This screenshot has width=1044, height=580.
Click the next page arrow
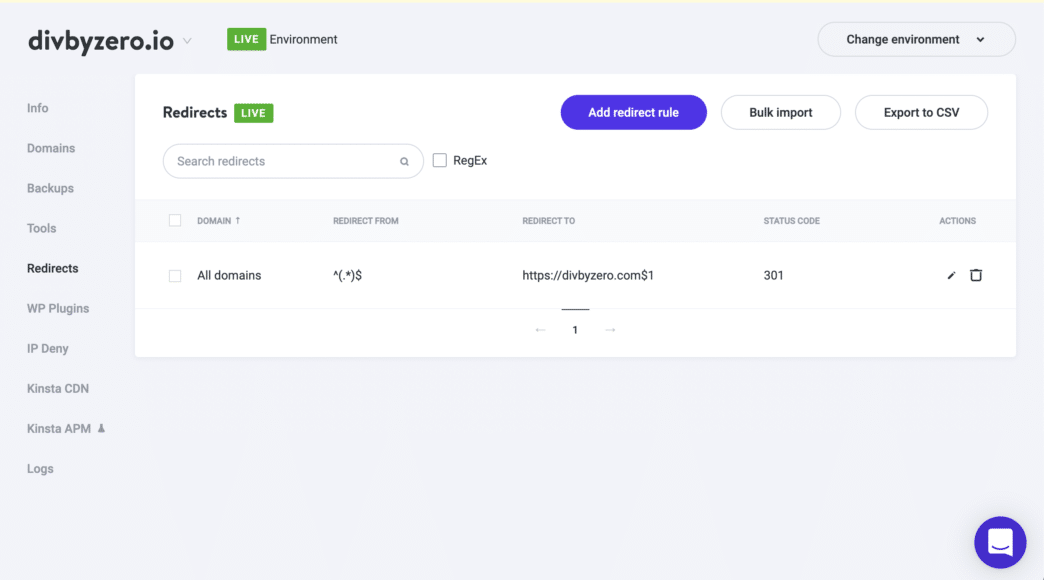pos(610,330)
